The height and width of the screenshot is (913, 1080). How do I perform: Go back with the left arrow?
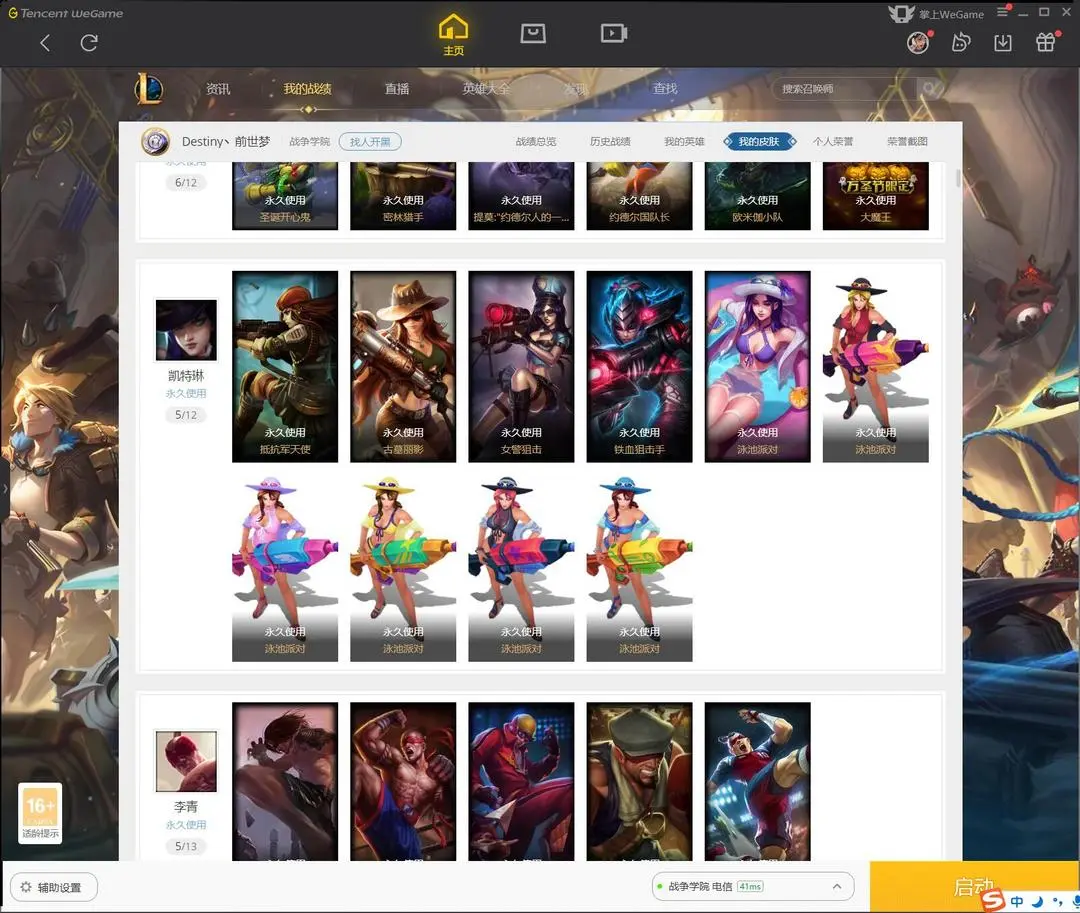(45, 43)
